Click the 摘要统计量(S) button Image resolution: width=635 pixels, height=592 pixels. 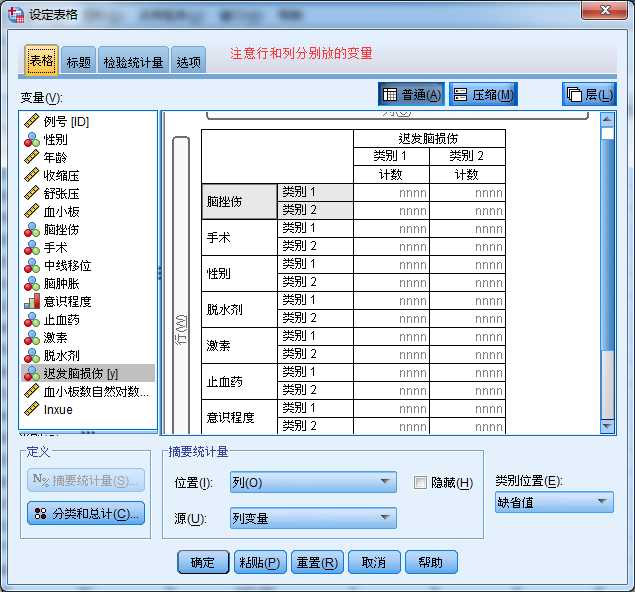click(x=86, y=480)
